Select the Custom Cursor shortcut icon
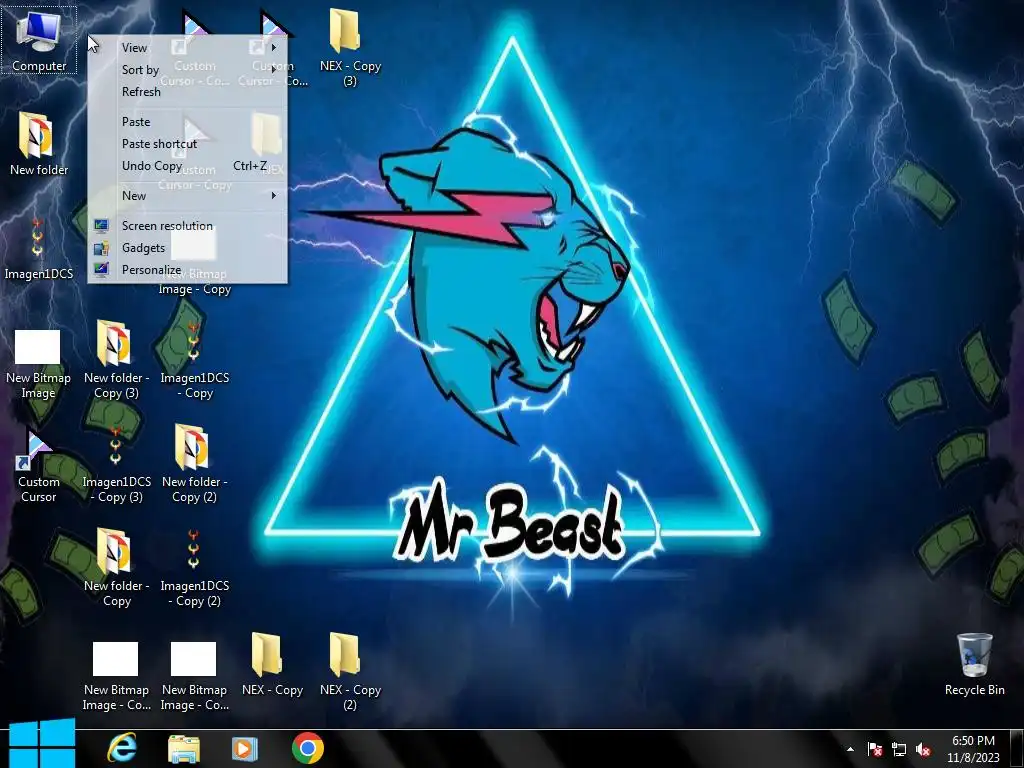 (38, 464)
